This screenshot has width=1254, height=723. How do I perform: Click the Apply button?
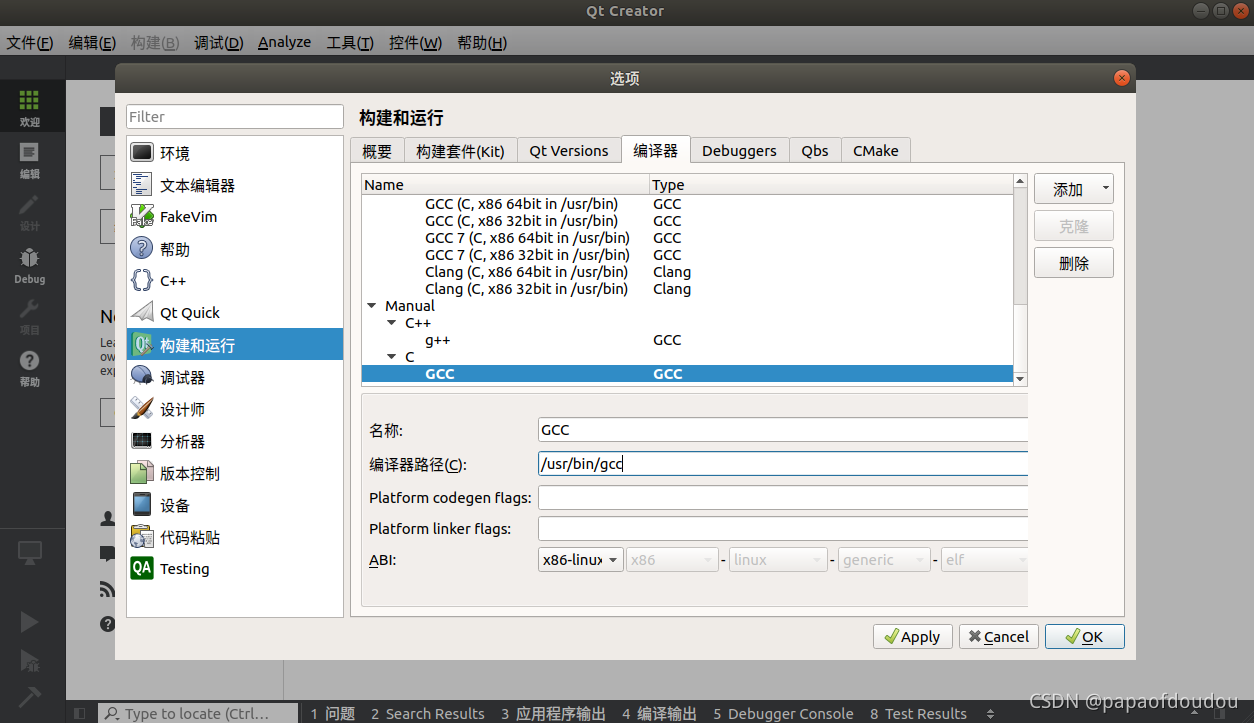[x=913, y=637]
